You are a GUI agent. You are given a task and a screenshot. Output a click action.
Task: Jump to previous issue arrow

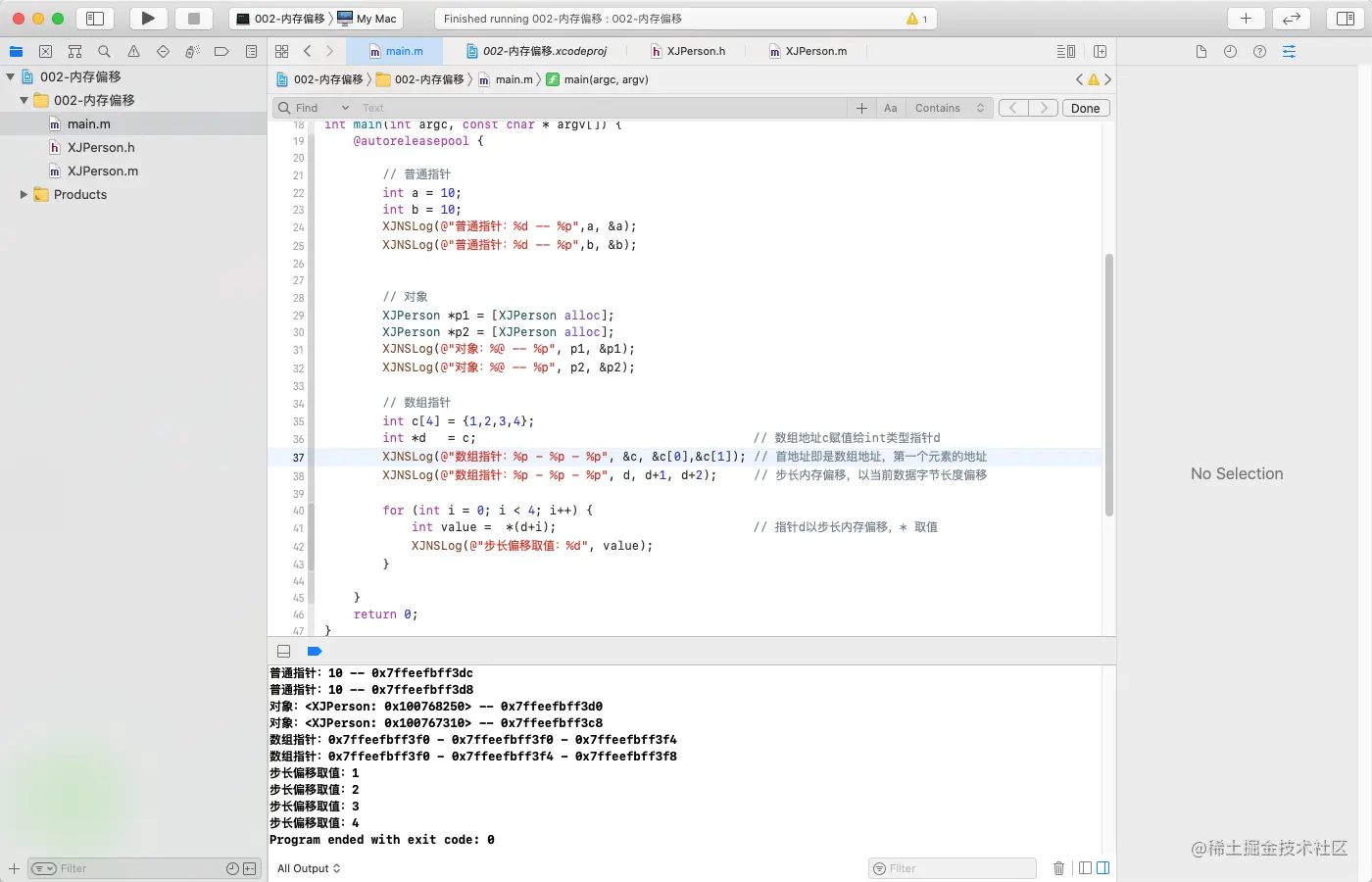[x=1080, y=79]
